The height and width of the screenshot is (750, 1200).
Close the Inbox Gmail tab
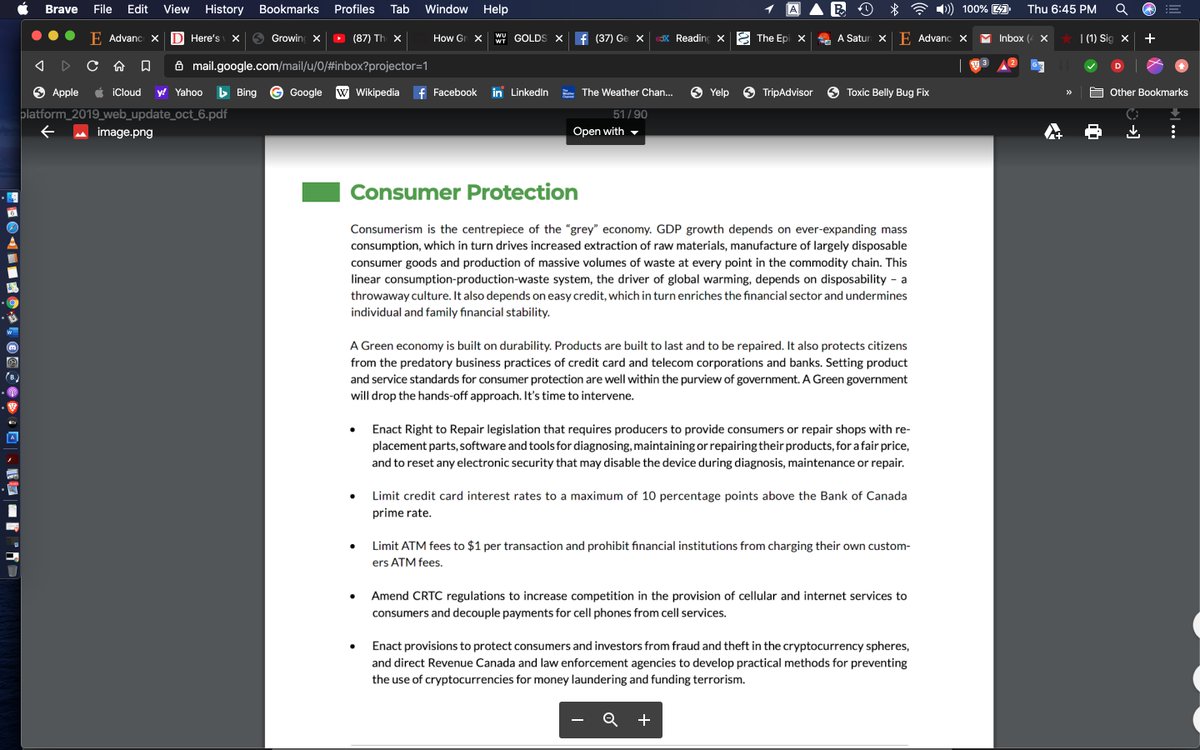[1045, 38]
